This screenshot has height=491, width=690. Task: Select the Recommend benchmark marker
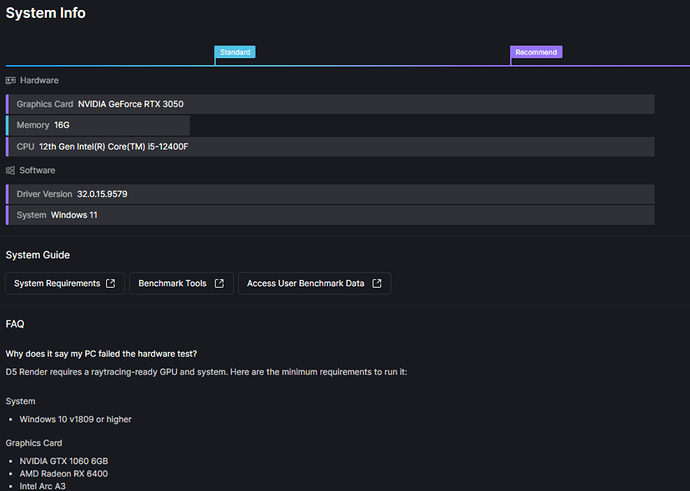[x=536, y=52]
